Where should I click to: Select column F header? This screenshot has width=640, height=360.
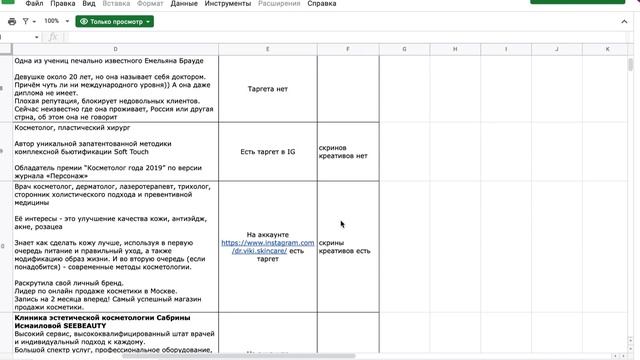tap(348, 49)
